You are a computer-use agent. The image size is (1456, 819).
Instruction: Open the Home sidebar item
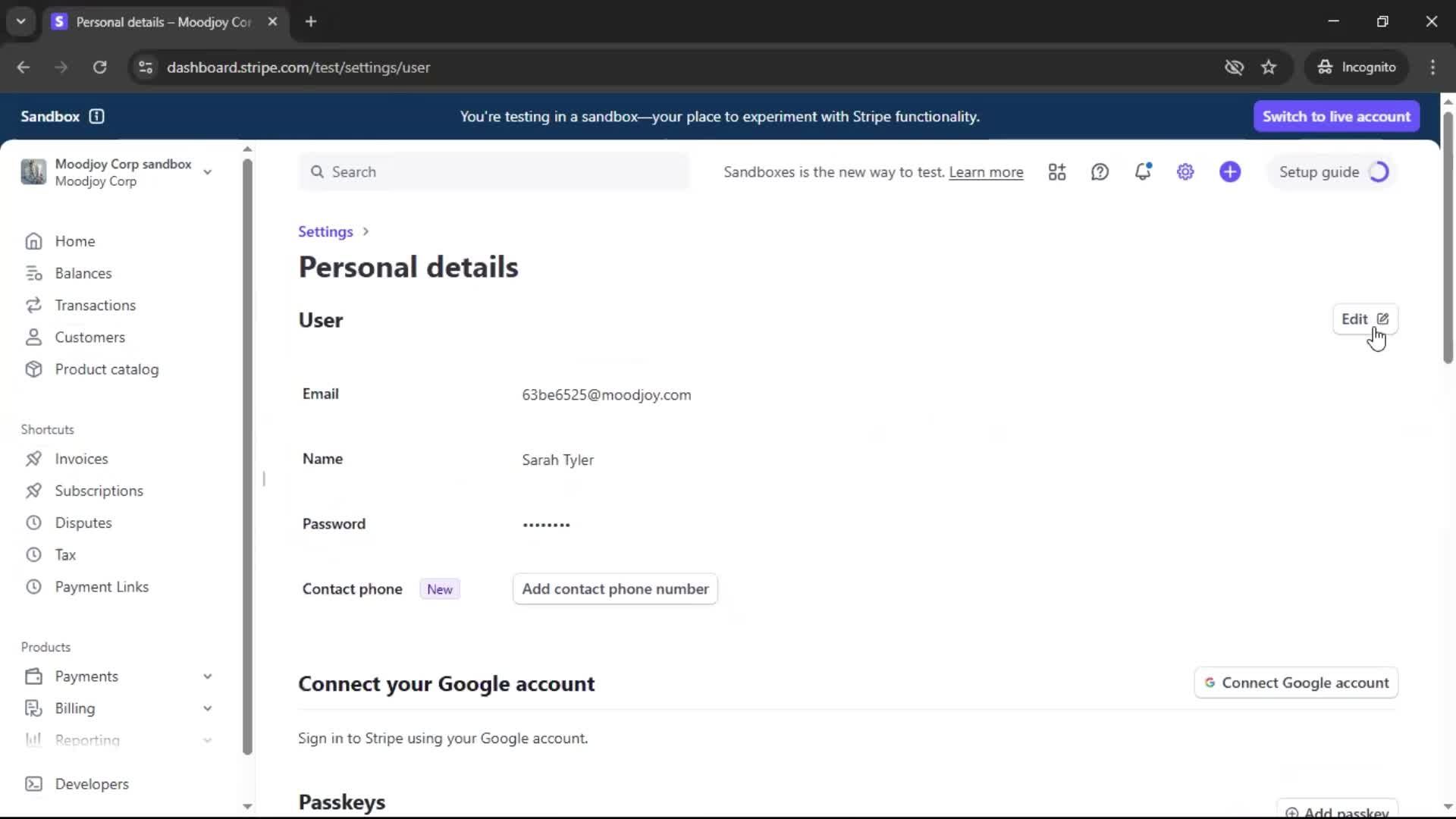(x=74, y=241)
